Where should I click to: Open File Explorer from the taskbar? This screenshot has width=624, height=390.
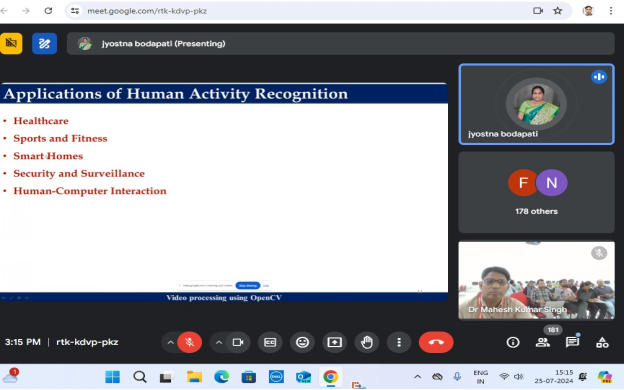[194, 376]
